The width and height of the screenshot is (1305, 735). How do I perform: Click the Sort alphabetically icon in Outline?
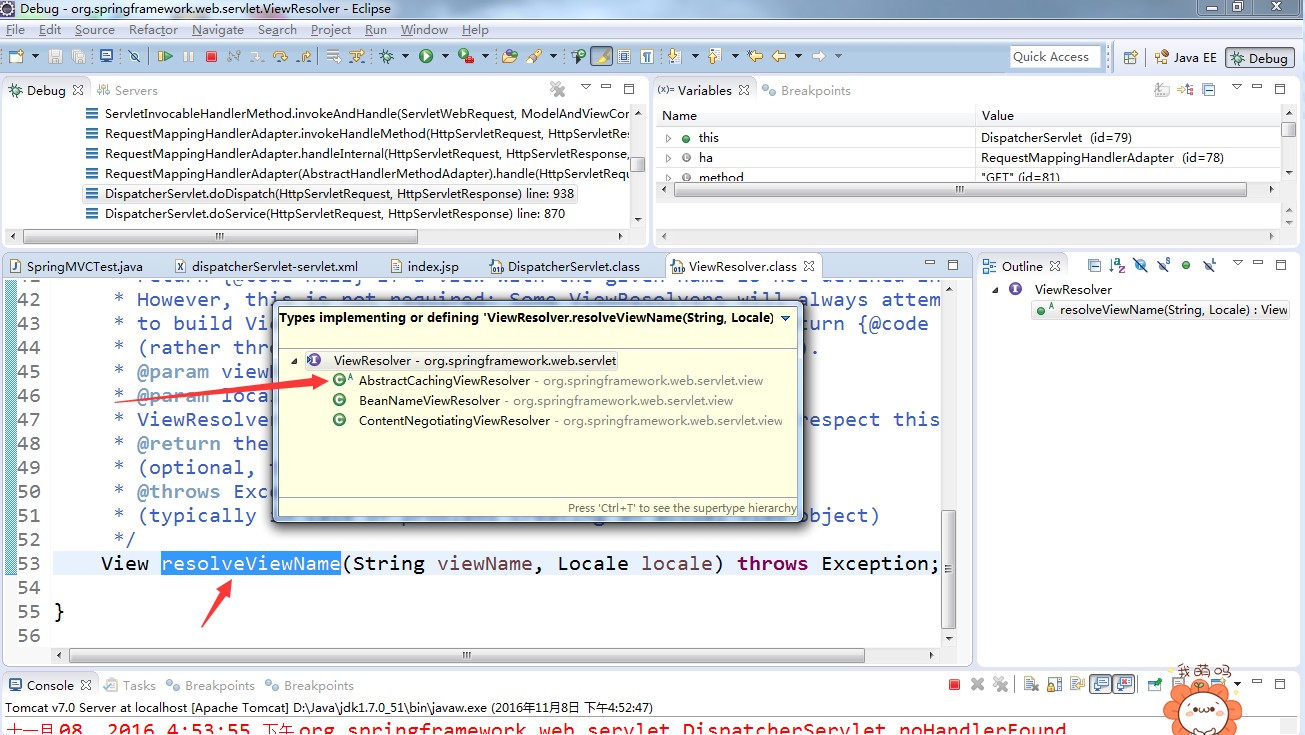point(1117,266)
